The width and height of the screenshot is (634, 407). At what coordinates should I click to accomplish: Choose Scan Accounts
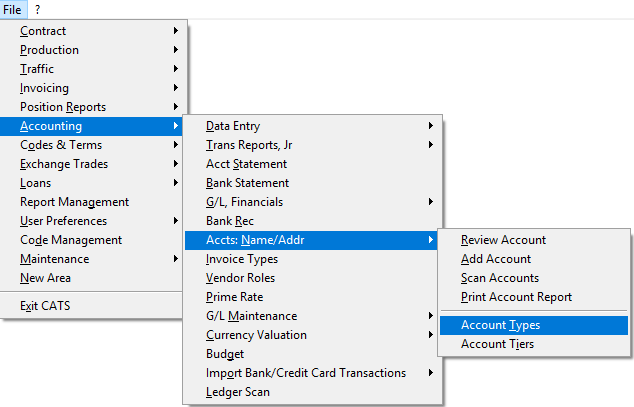click(x=534, y=278)
